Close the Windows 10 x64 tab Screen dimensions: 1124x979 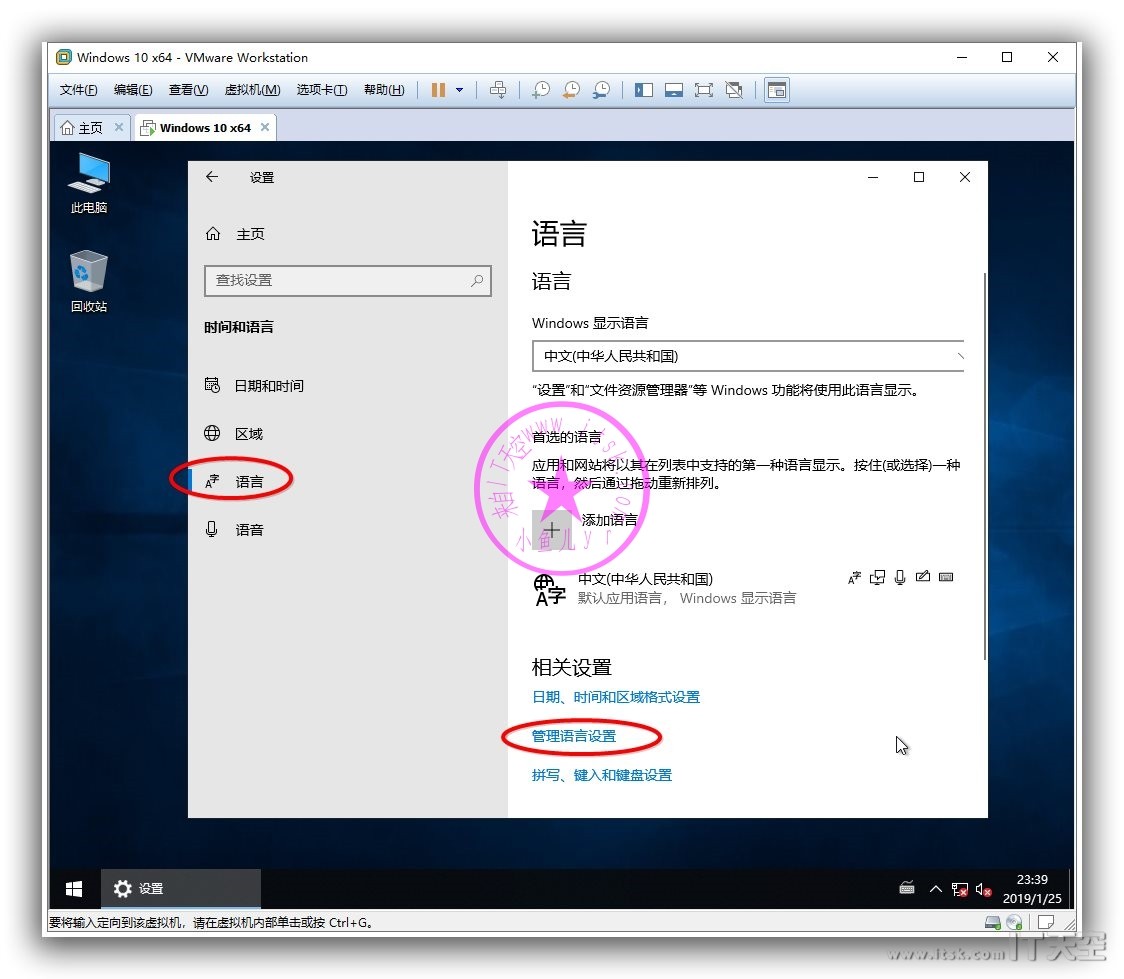point(265,128)
